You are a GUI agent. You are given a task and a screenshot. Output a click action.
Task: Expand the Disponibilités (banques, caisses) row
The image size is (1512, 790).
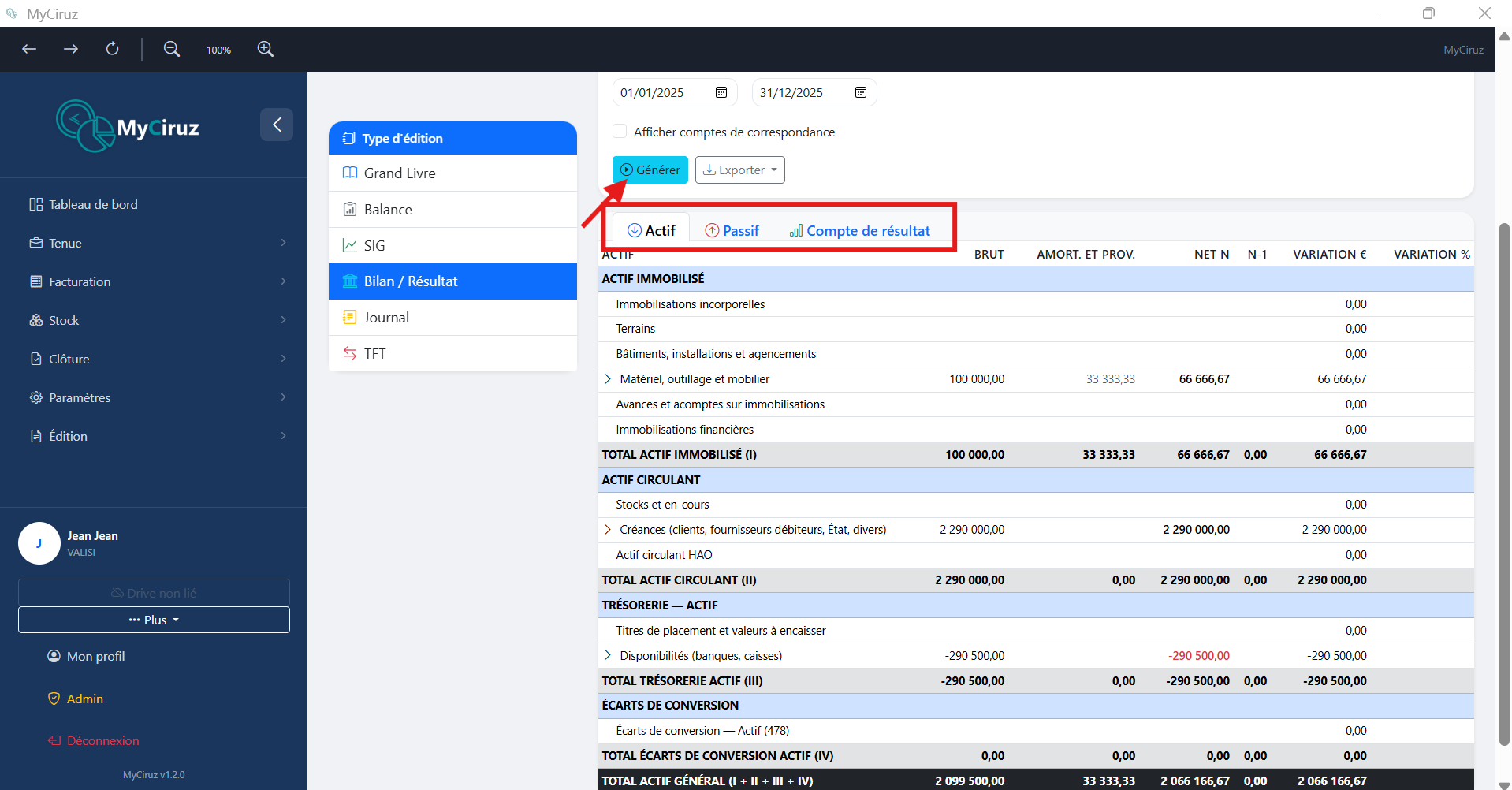(x=608, y=655)
